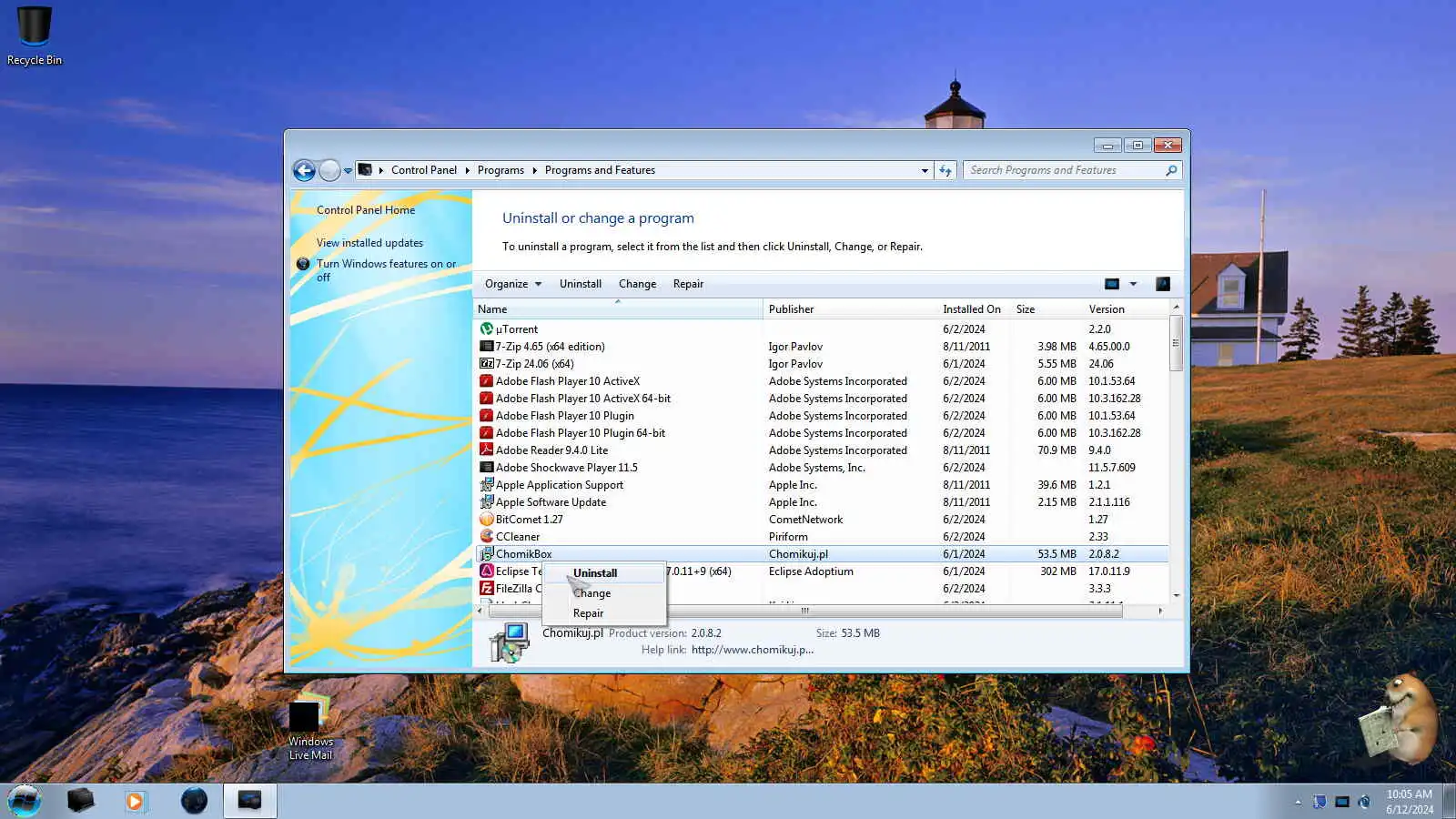Select the Adobe Flash Player 10 ActiveX 64-bit row
The width and height of the screenshot is (1456, 819).
click(822, 399)
